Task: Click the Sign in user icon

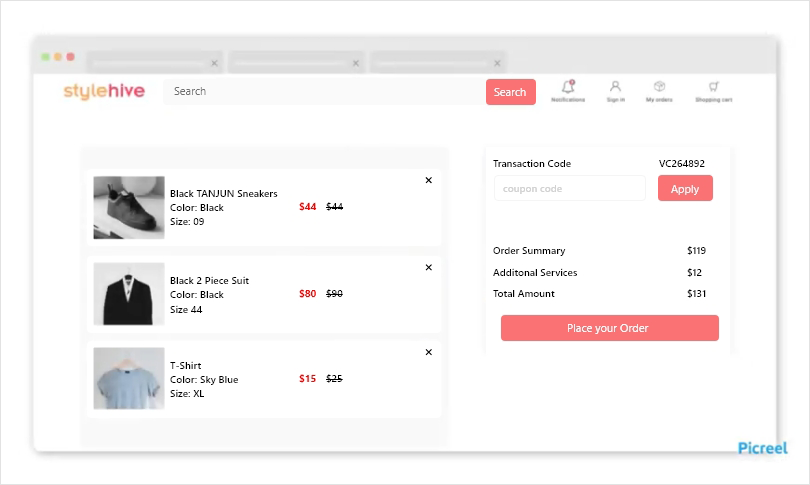Action: [615, 86]
